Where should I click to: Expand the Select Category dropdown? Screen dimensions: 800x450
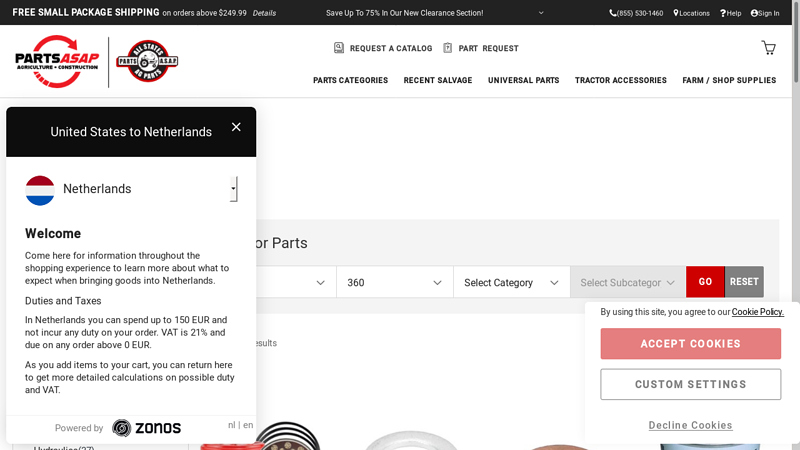tap(510, 283)
